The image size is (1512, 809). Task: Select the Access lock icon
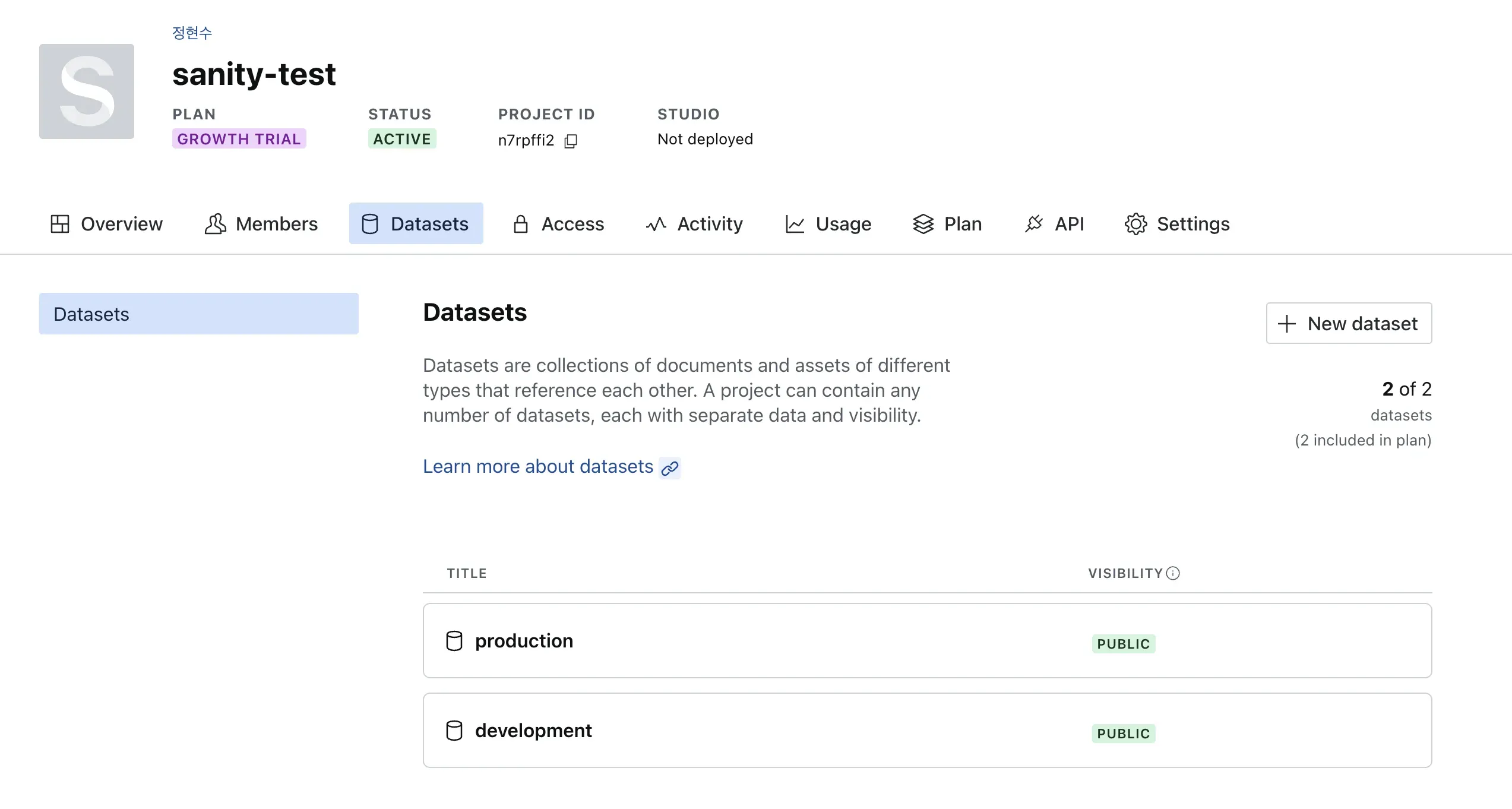coord(520,224)
